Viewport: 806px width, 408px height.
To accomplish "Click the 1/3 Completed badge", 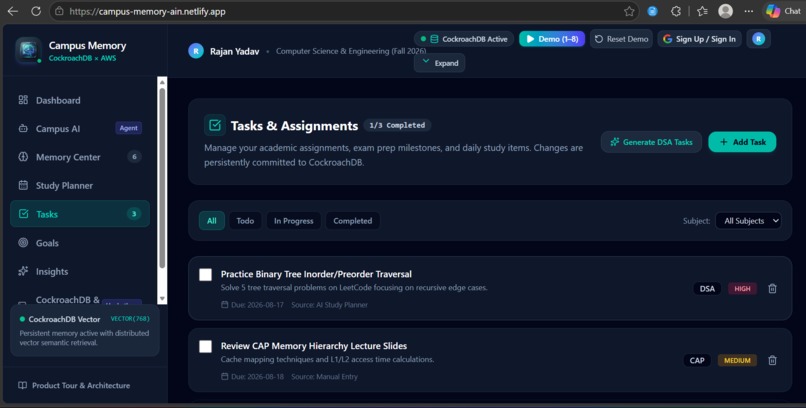I will click(397, 125).
